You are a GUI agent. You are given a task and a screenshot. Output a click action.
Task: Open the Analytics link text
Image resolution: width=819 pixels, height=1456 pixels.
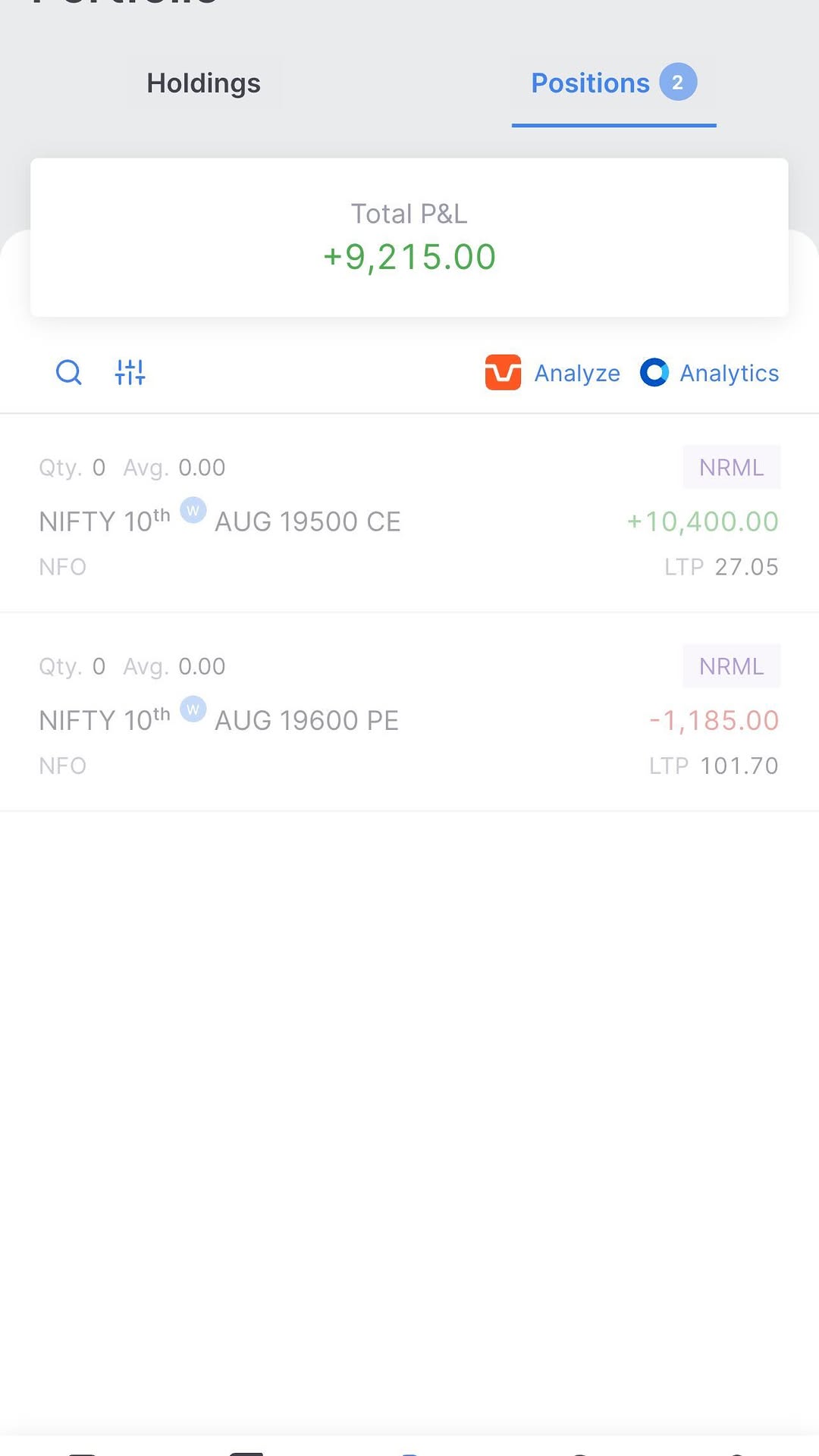(x=729, y=373)
